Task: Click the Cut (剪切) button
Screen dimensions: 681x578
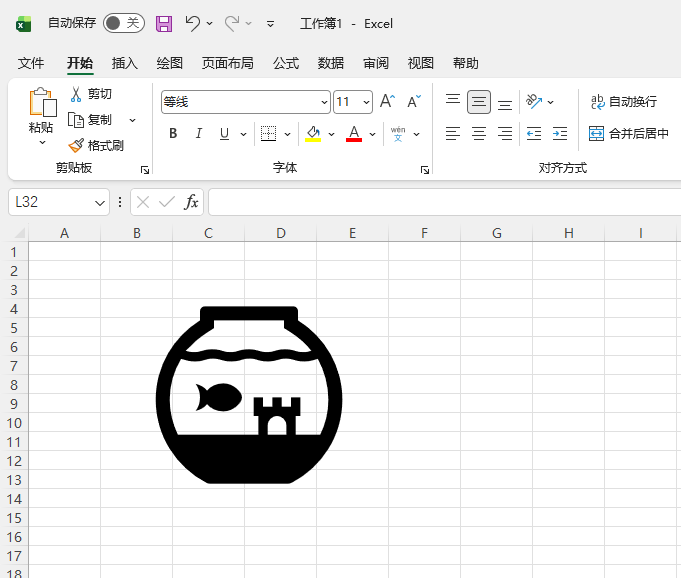Action: (x=91, y=94)
